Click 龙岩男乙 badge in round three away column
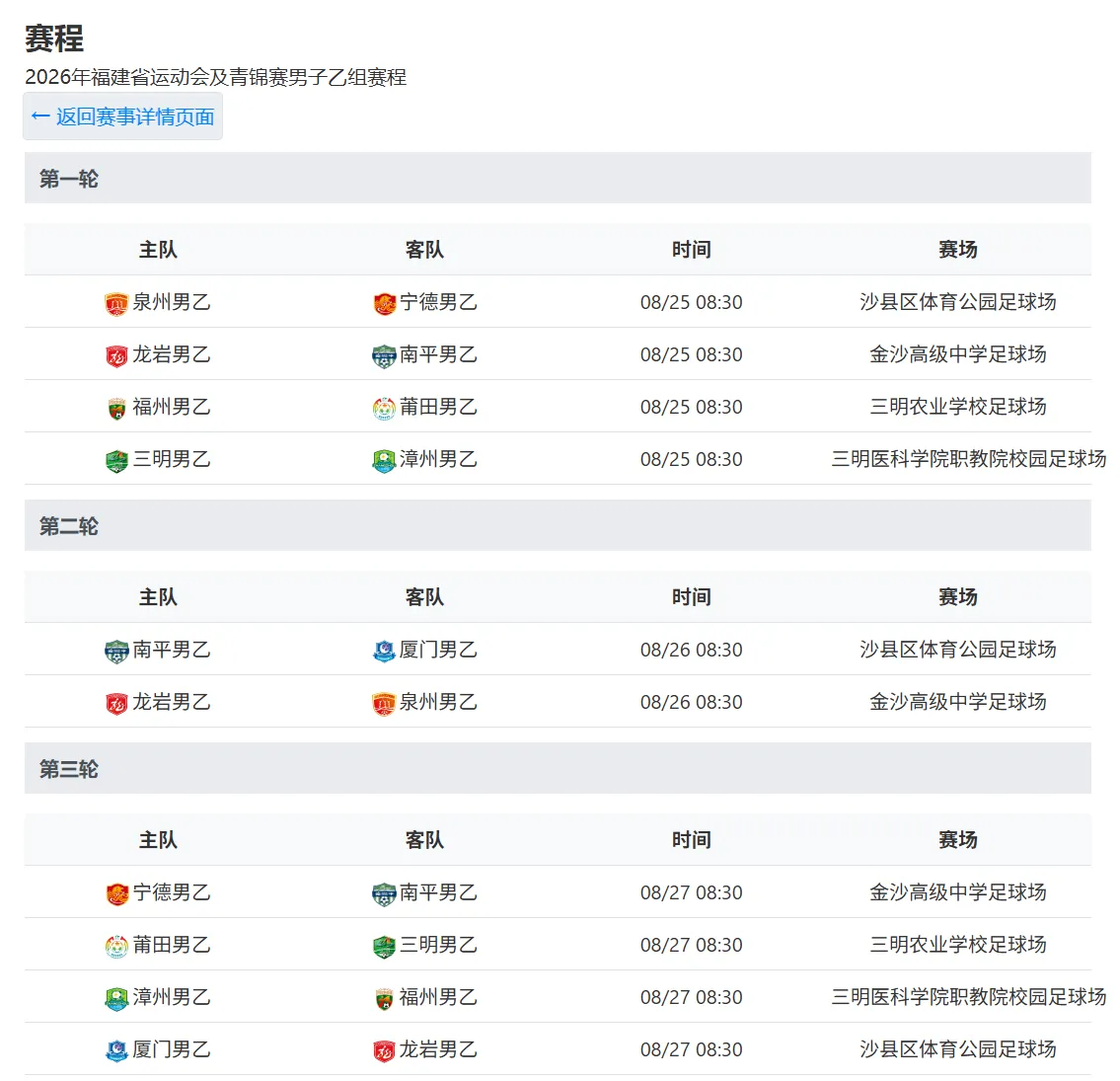 384,1051
